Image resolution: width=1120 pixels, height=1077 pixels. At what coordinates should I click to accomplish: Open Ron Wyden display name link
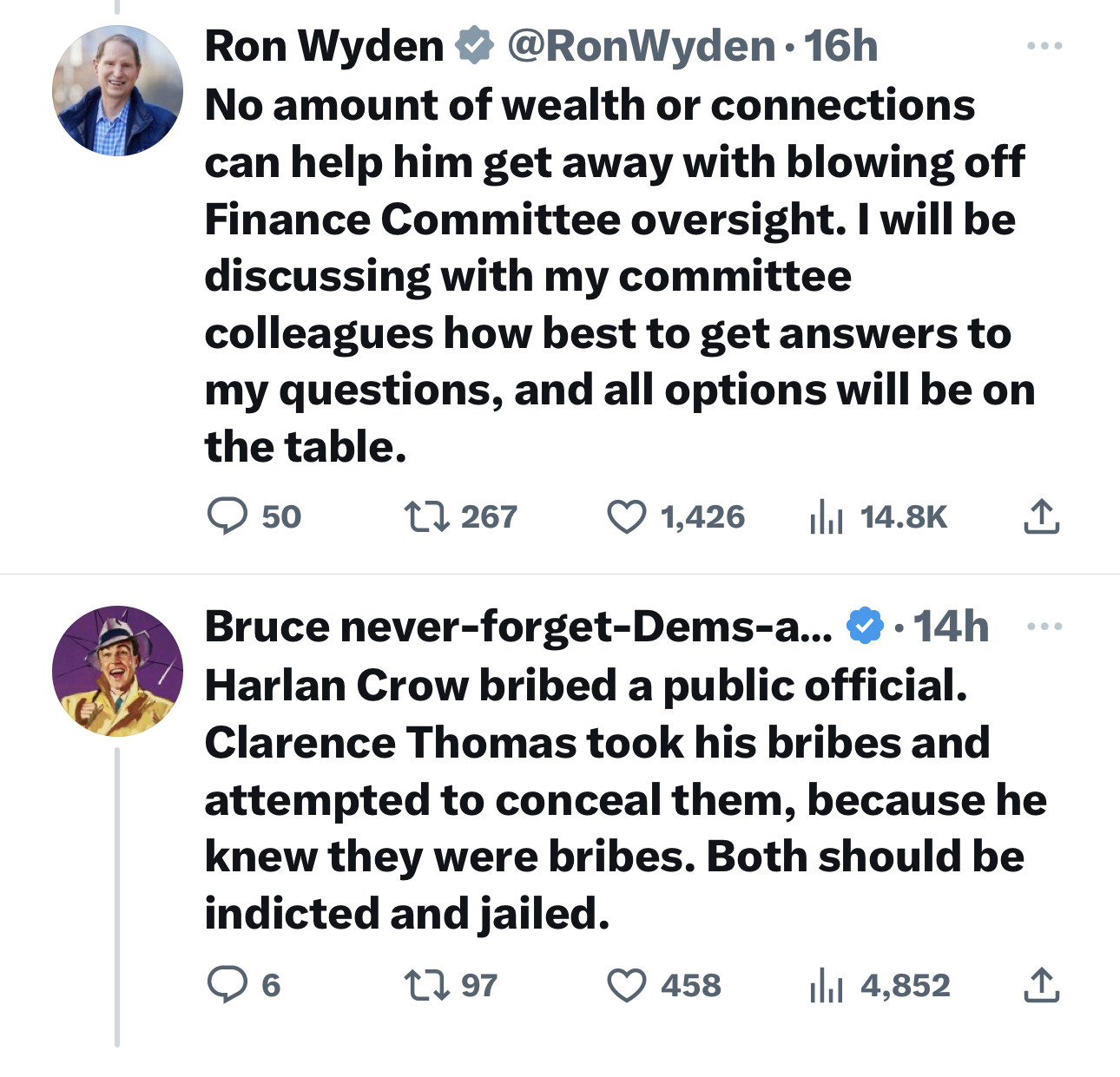click(x=324, y=46)
